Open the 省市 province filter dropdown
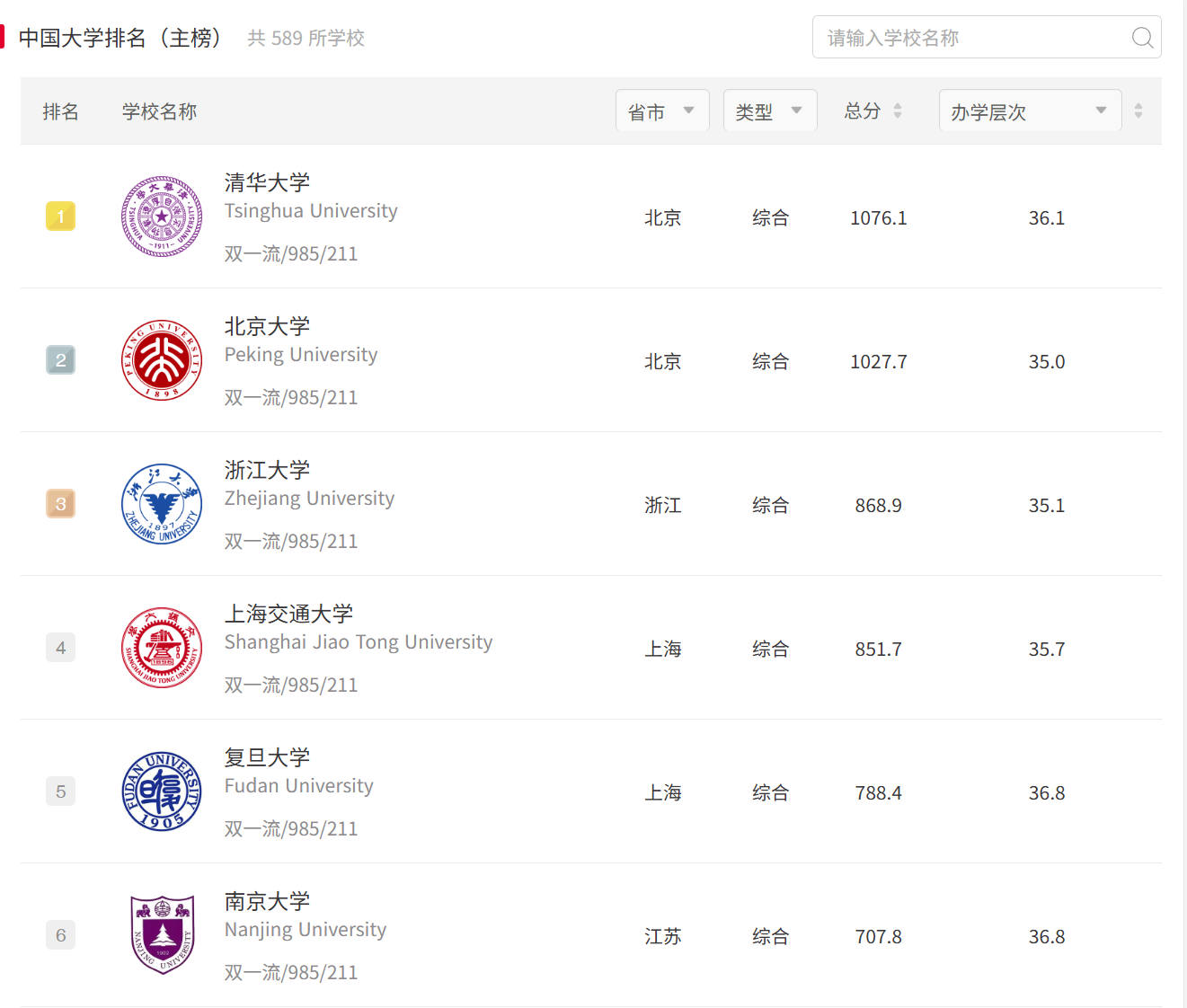1187x1008 pixels. [x=662, y=111]
